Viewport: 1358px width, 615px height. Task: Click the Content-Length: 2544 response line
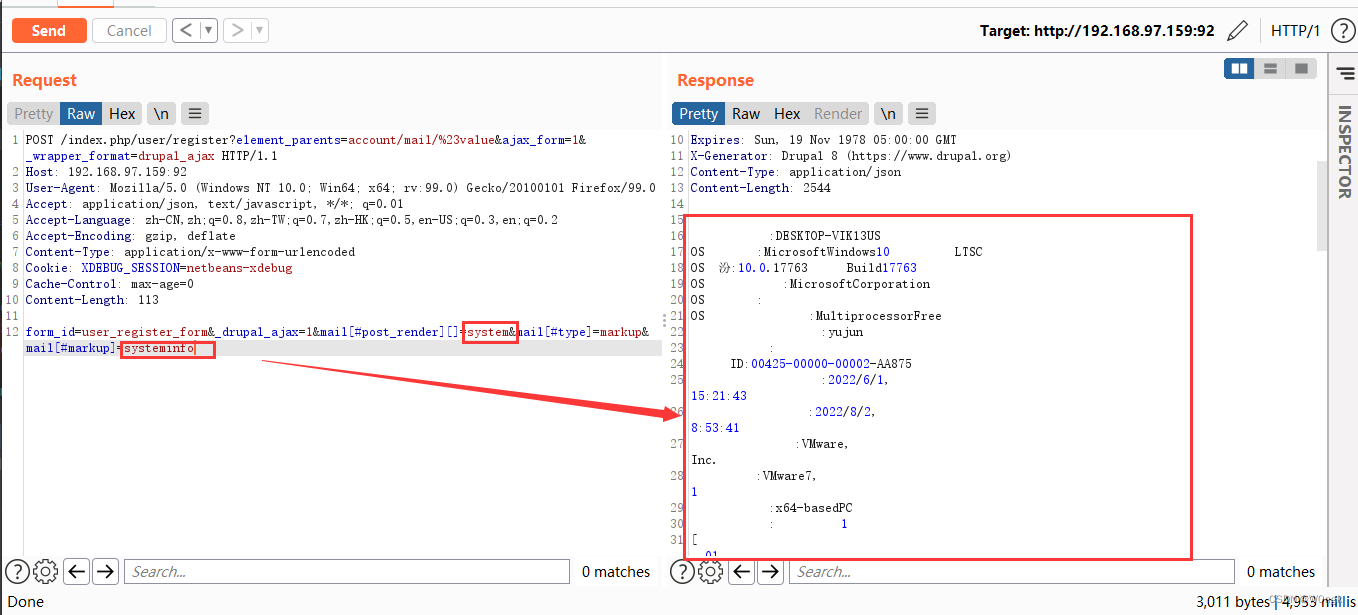[760, 188]
